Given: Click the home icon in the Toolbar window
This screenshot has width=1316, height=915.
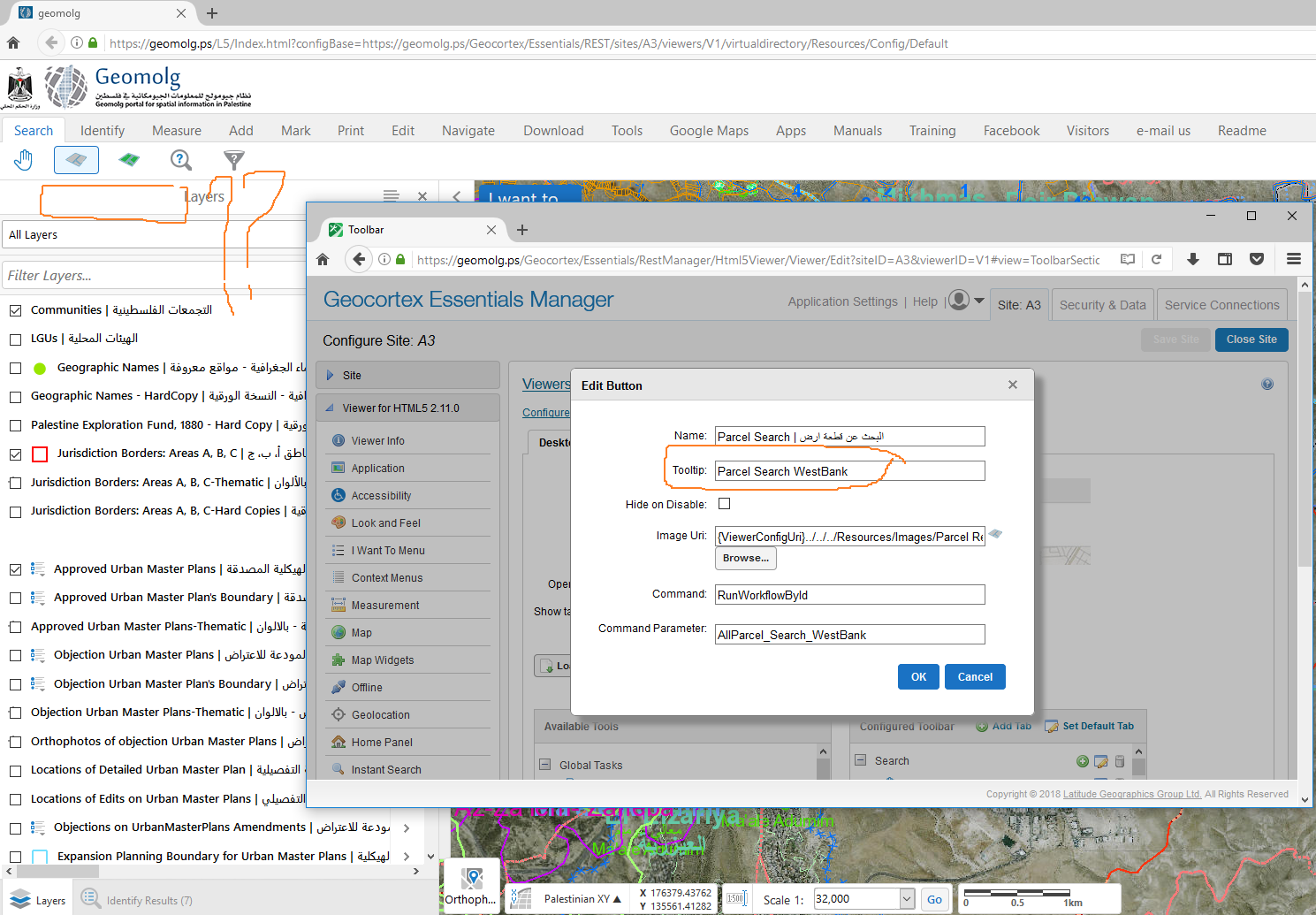Looking at the screenshot, I should click(323, 259).
